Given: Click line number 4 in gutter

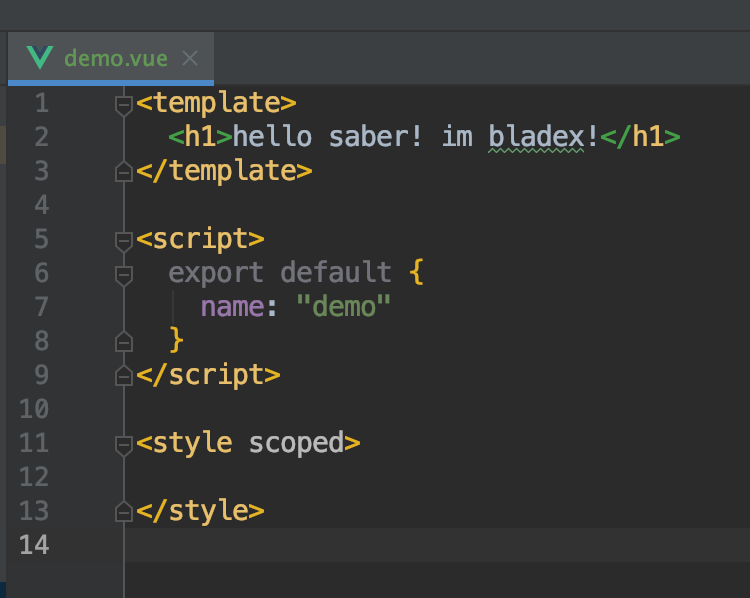Looking at the screenshot, I should click(42, 205).
